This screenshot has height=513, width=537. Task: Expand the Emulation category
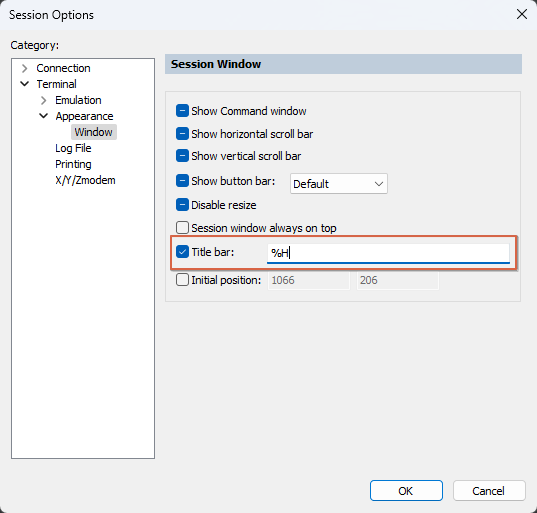(43, 100)
